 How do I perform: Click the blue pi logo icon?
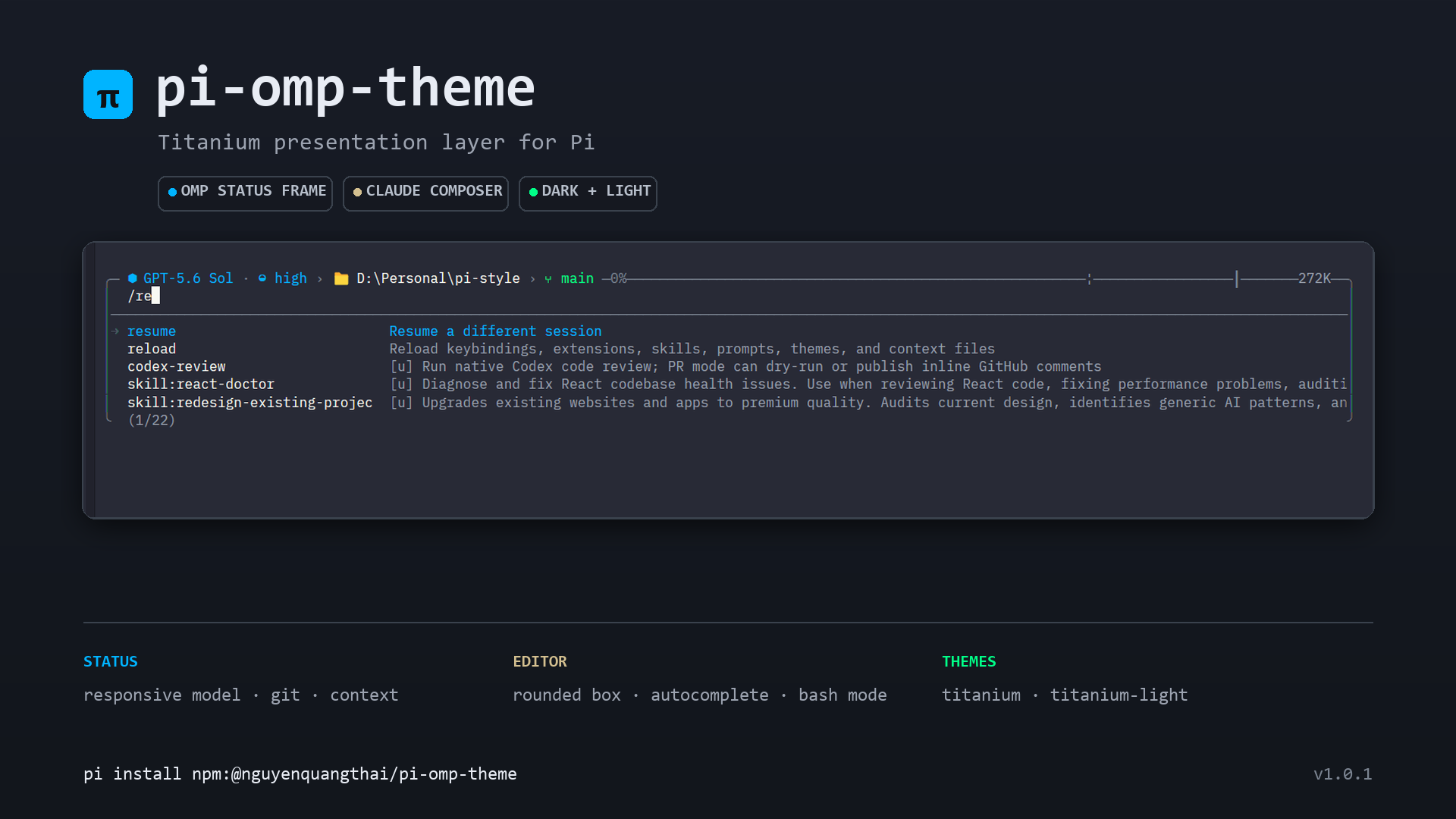[108, 94]
